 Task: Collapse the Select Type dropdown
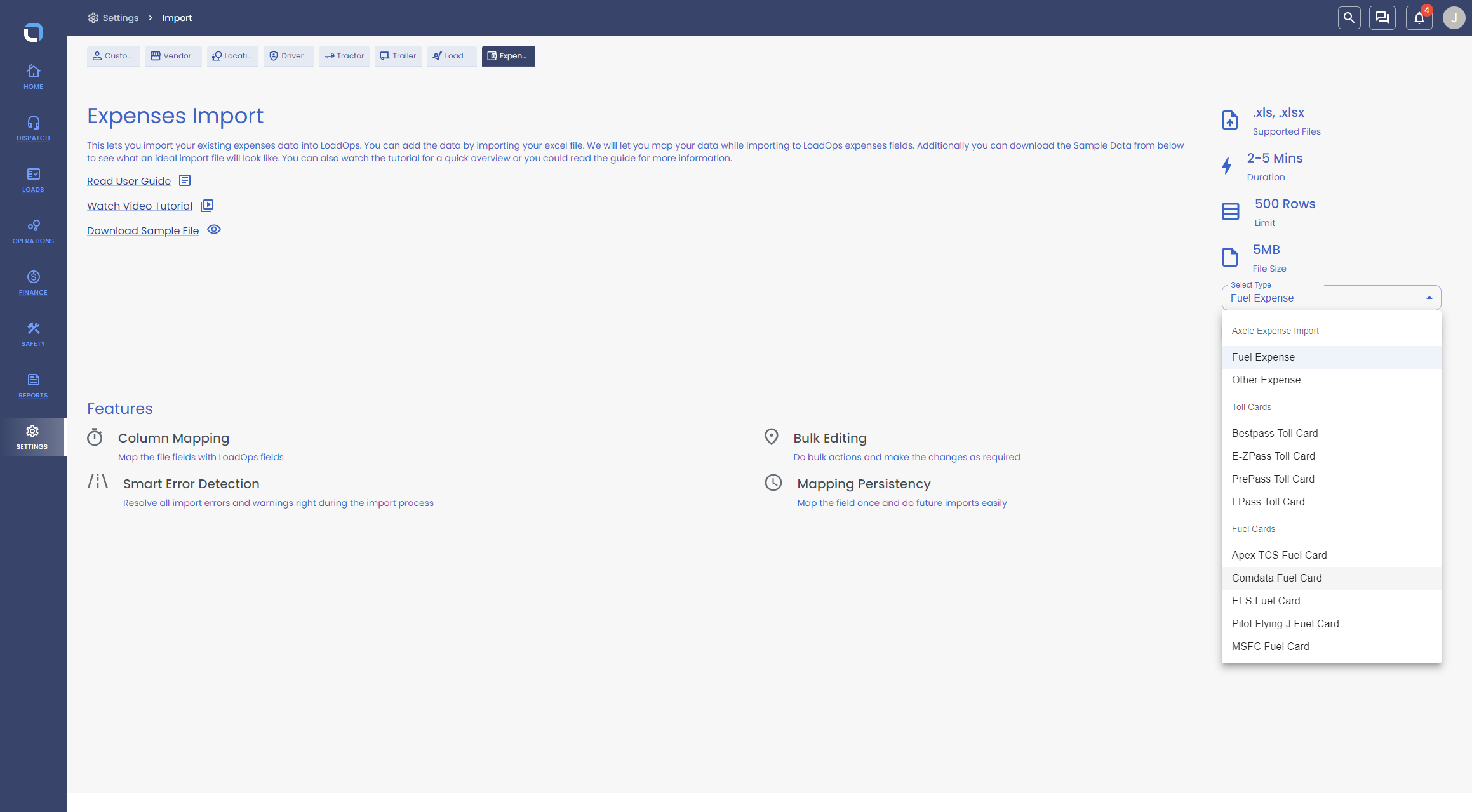[1429, 298]
